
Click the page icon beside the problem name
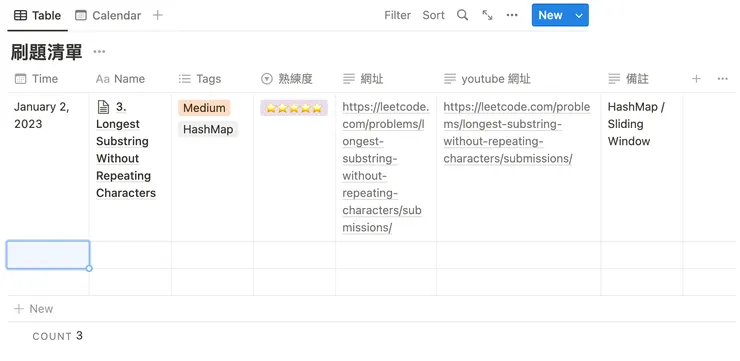pyautogui.click(x=103, y=107)
